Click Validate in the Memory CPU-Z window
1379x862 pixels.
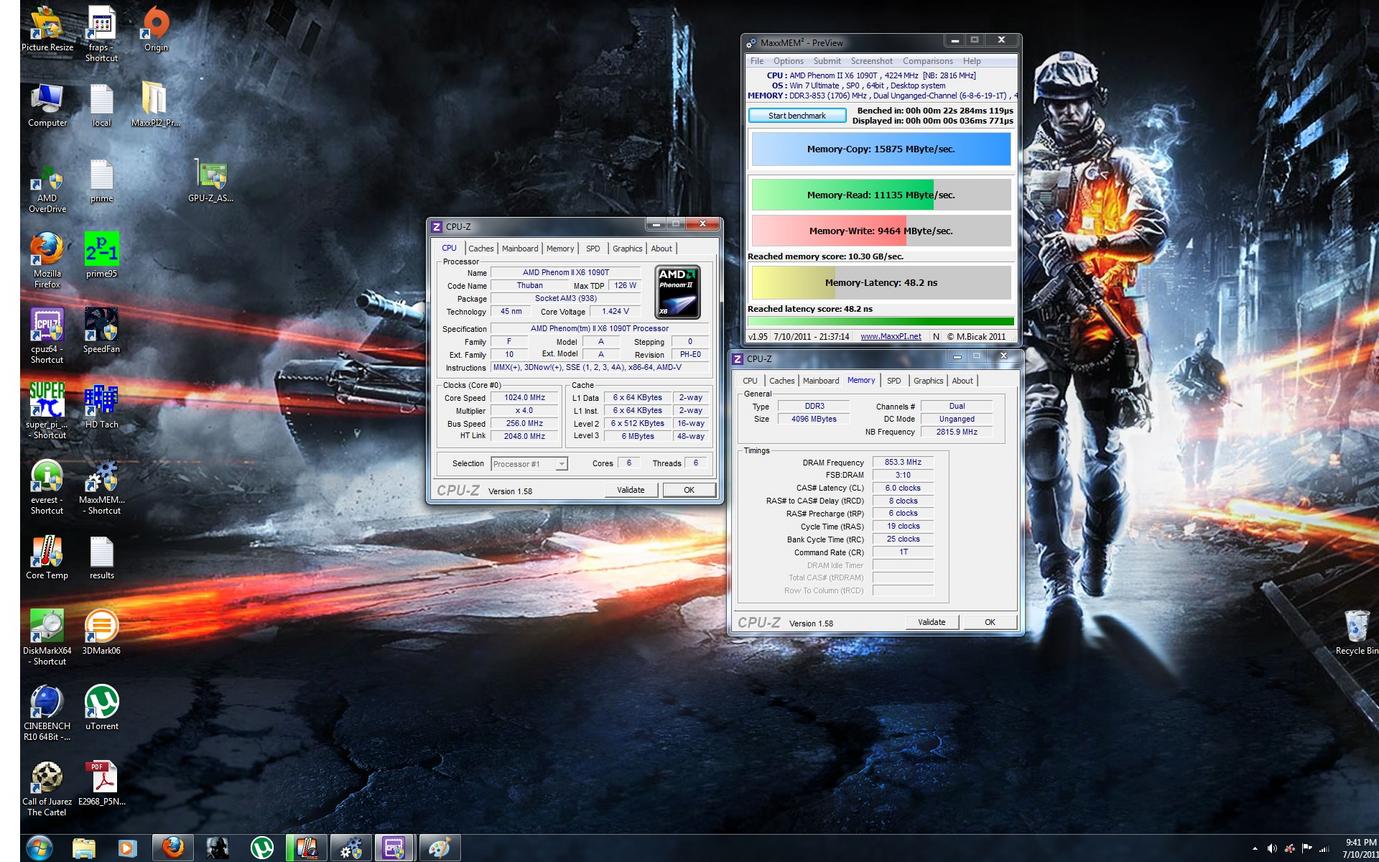(931, 622)
